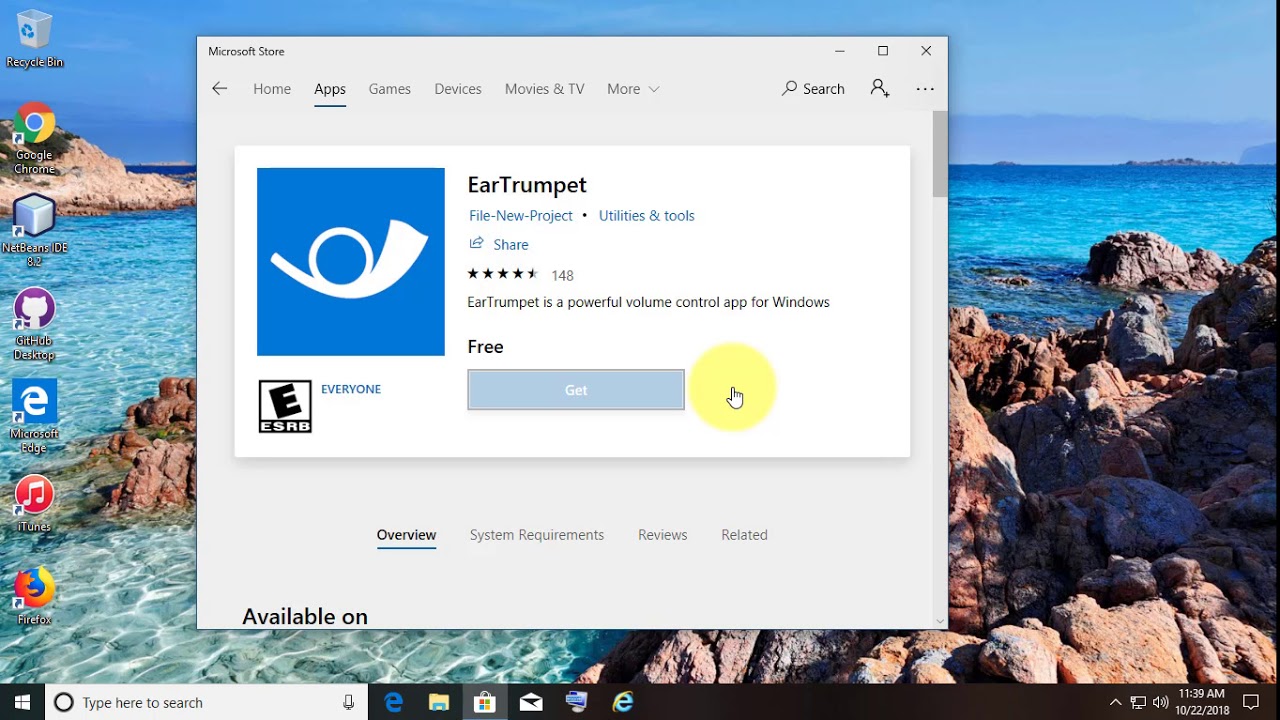
Task: Open the Action Center notifications icon
Action: click(1251, 702)
